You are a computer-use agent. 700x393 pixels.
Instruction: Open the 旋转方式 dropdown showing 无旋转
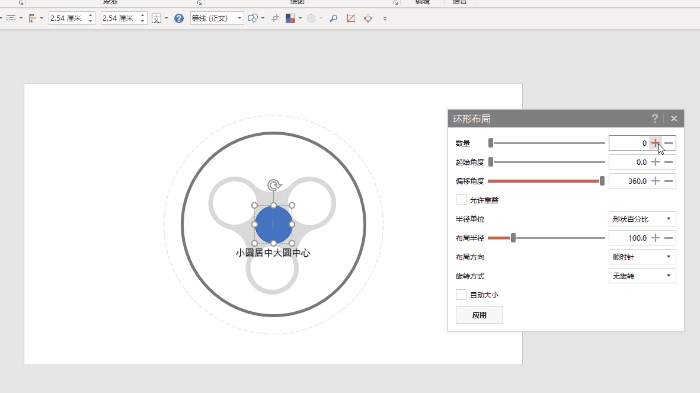tap(642, 276)
